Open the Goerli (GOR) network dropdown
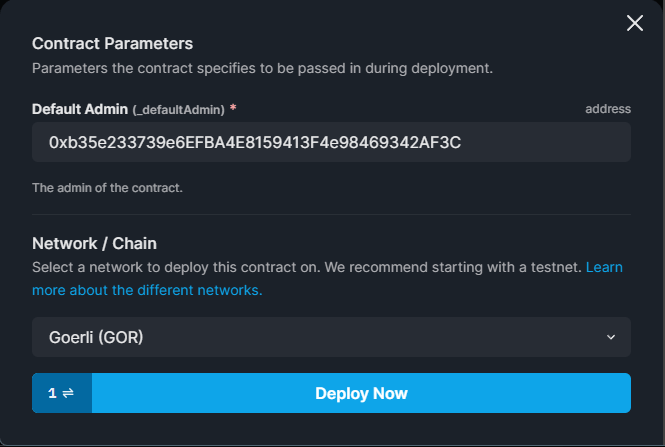 pyautogui.click(x=331, y=337)
